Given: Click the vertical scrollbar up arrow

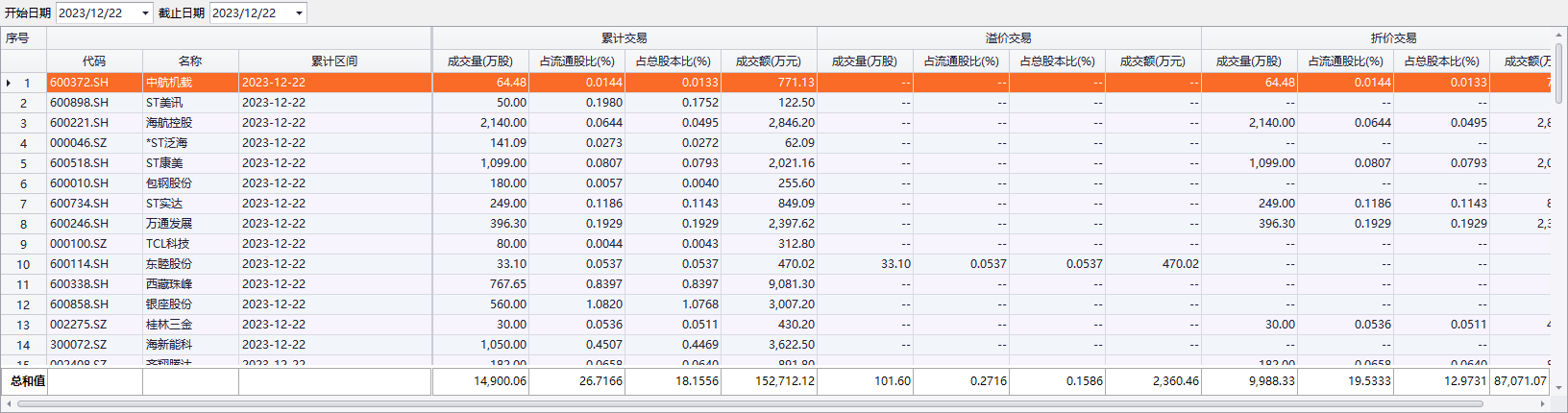Looking at the screenshot, I should tap(1559, 35).
